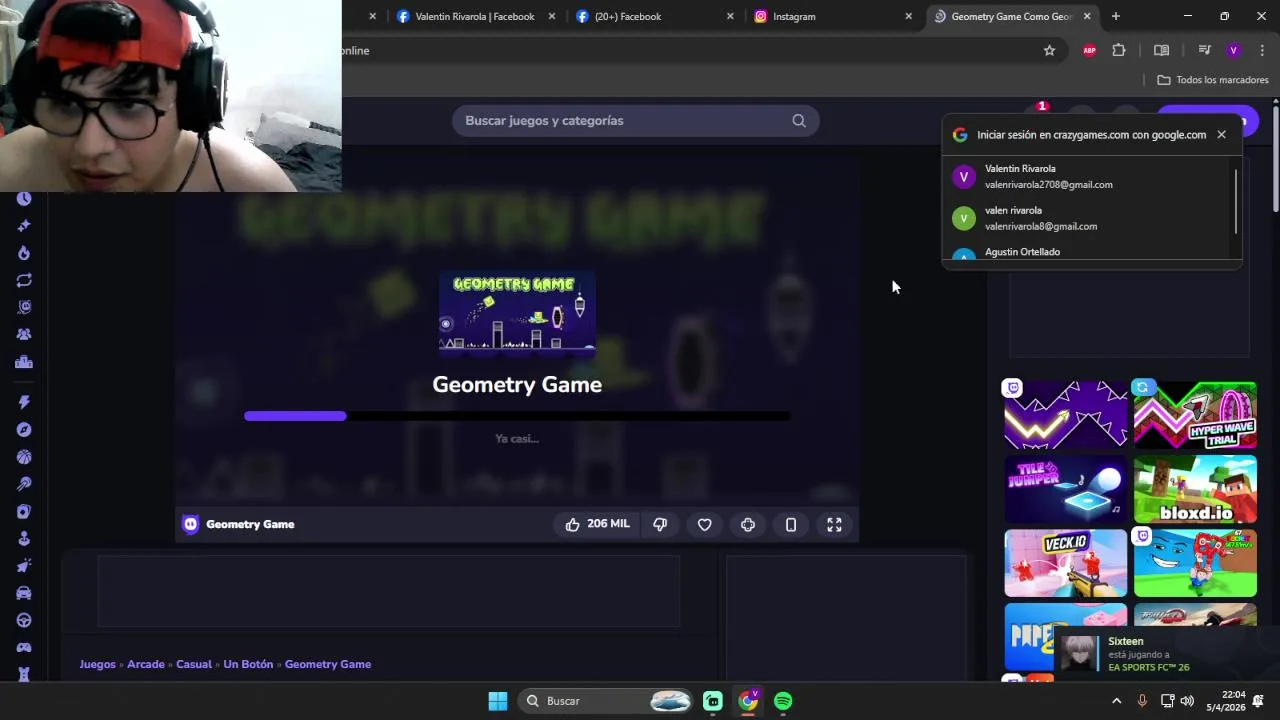This screenshot has height=720, width=1280.
Task: Open the Chrome extensions puzzle icon
Action: click(x=1119, y=51)
